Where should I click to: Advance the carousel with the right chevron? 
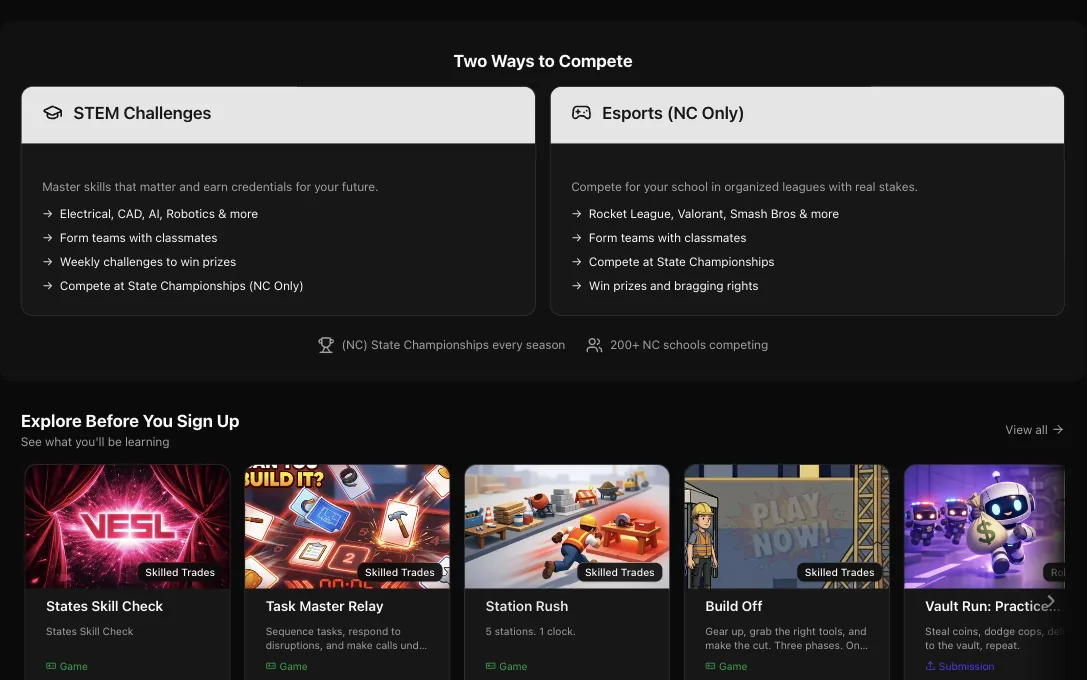click(x=1051, y=601)
